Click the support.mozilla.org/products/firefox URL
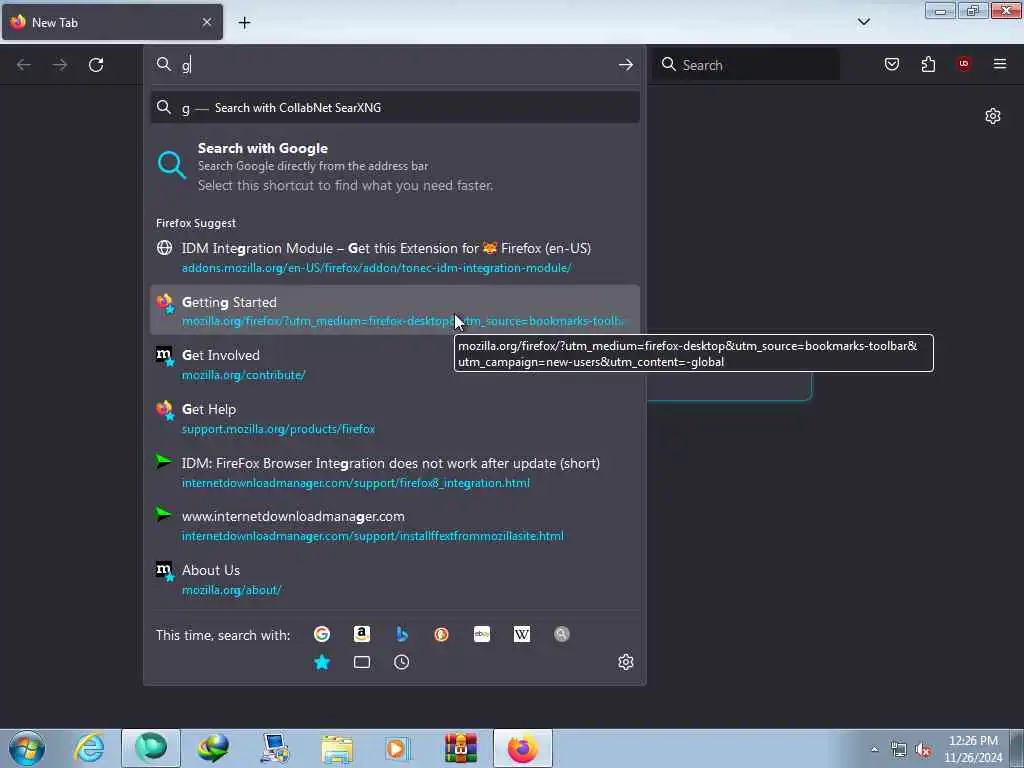The width and height of the screenshot is (1024, 768). [x=278, y=429]
